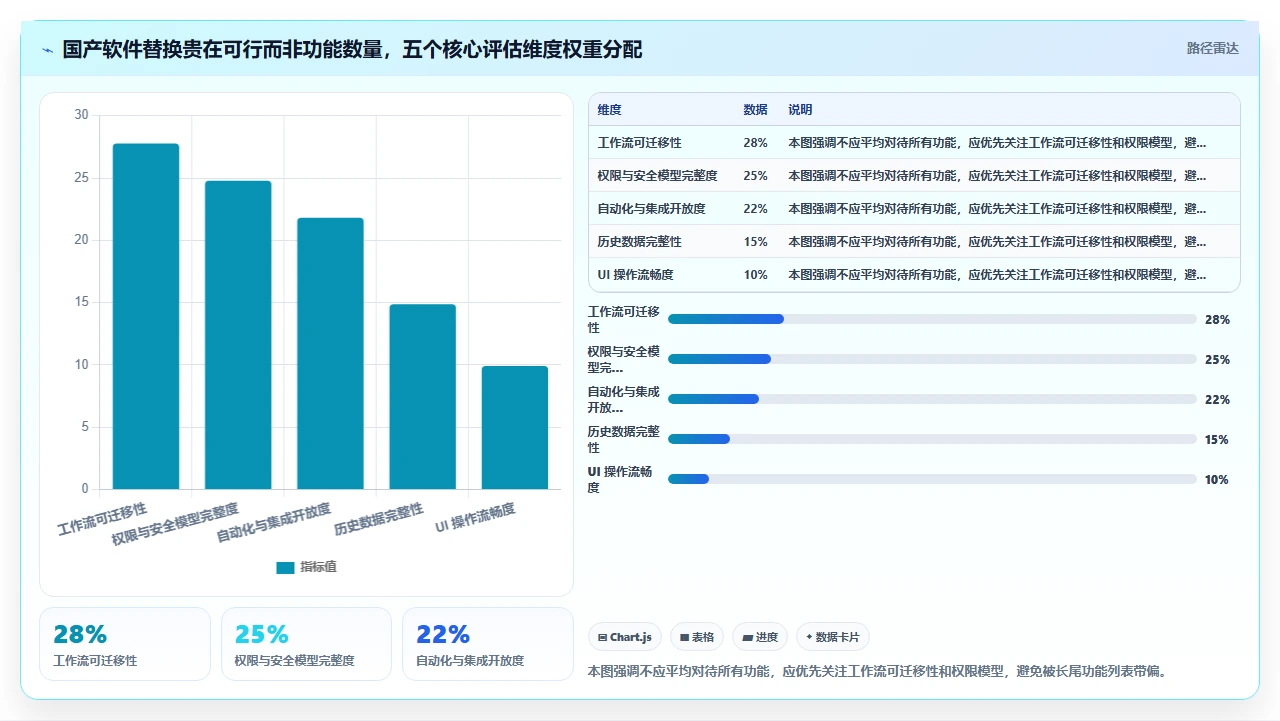Click the footer summary text below the chips
This screenshot has width=1280, height=721.
pos(877,671)
